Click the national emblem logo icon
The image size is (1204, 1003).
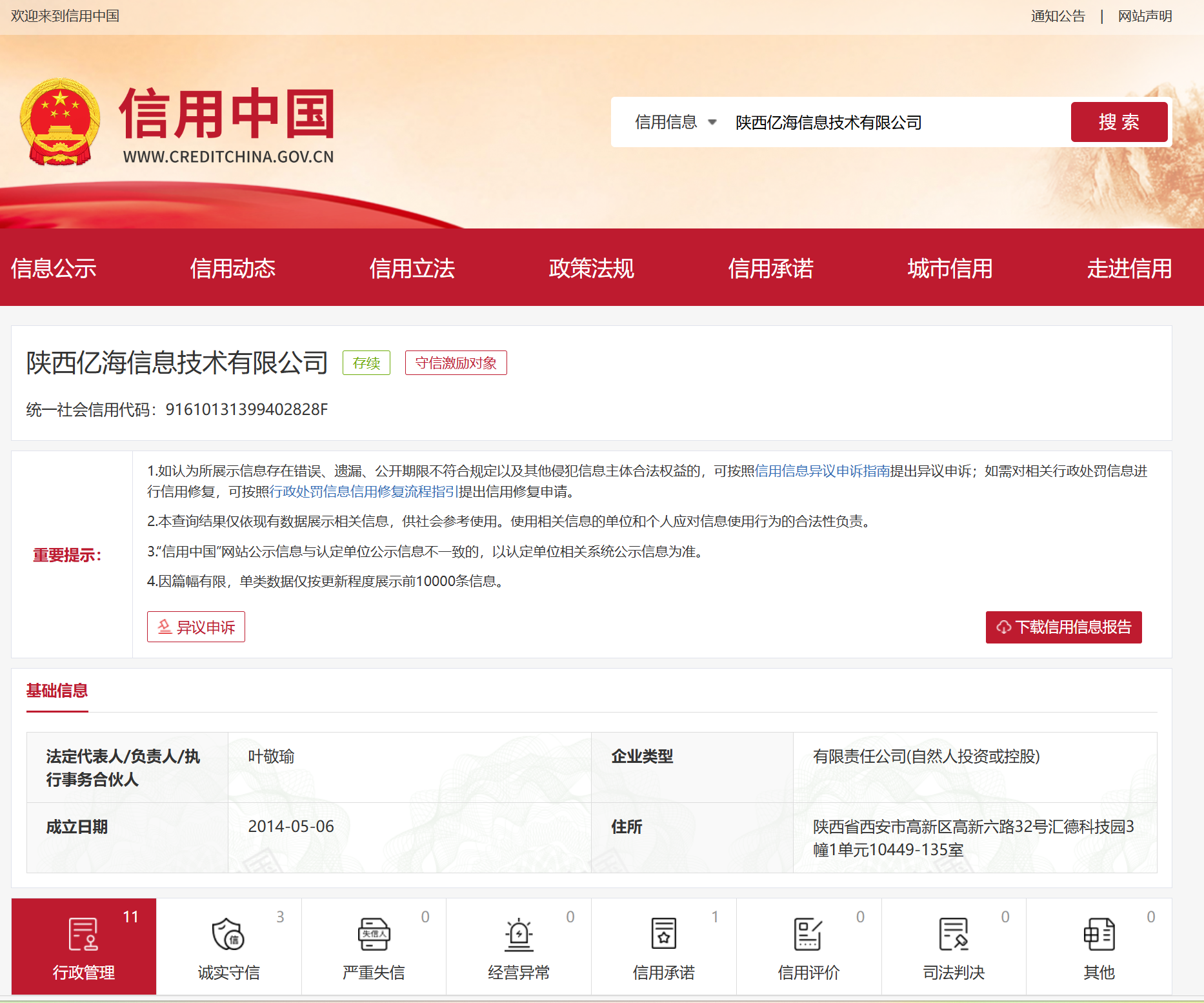click(60, 121)
